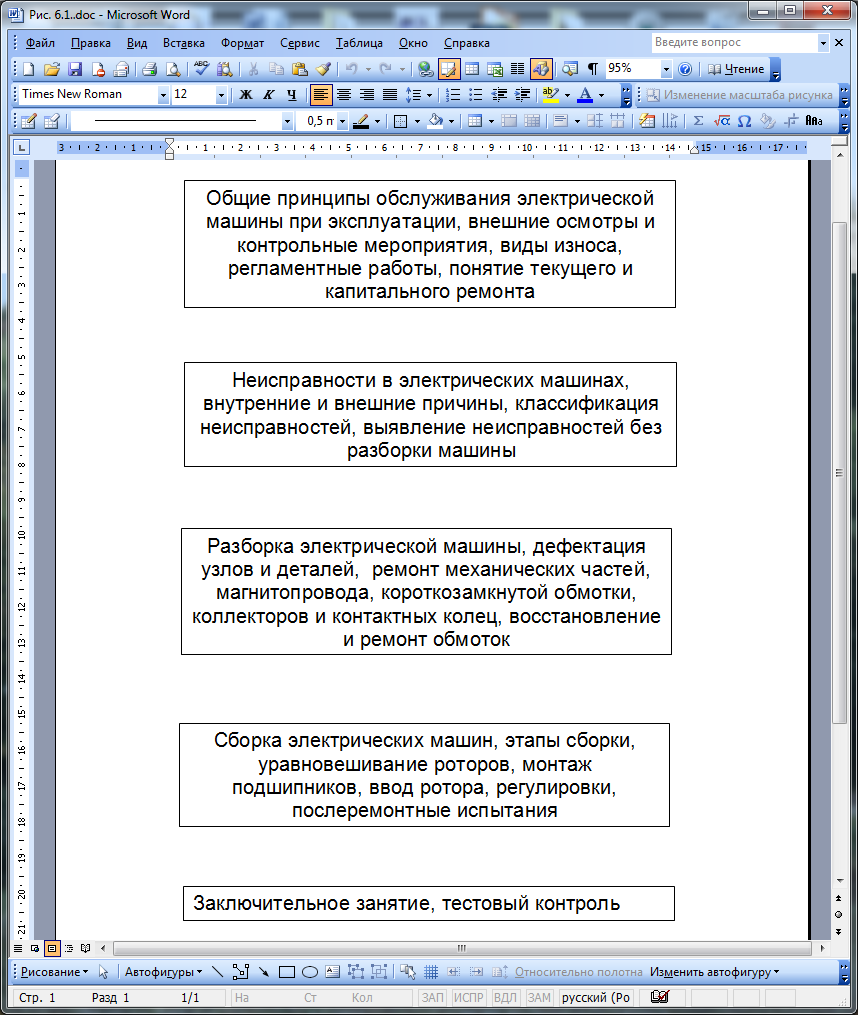
Task: Toggle the numbered list
Action: pyautogui.click(x=453, y=95)
